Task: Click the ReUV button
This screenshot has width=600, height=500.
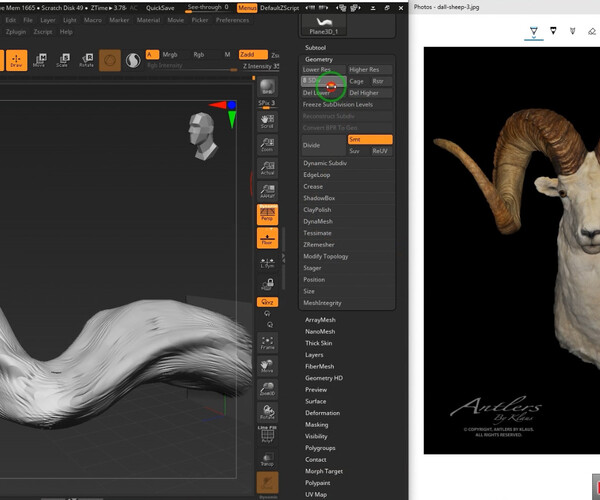Action: 381,151
